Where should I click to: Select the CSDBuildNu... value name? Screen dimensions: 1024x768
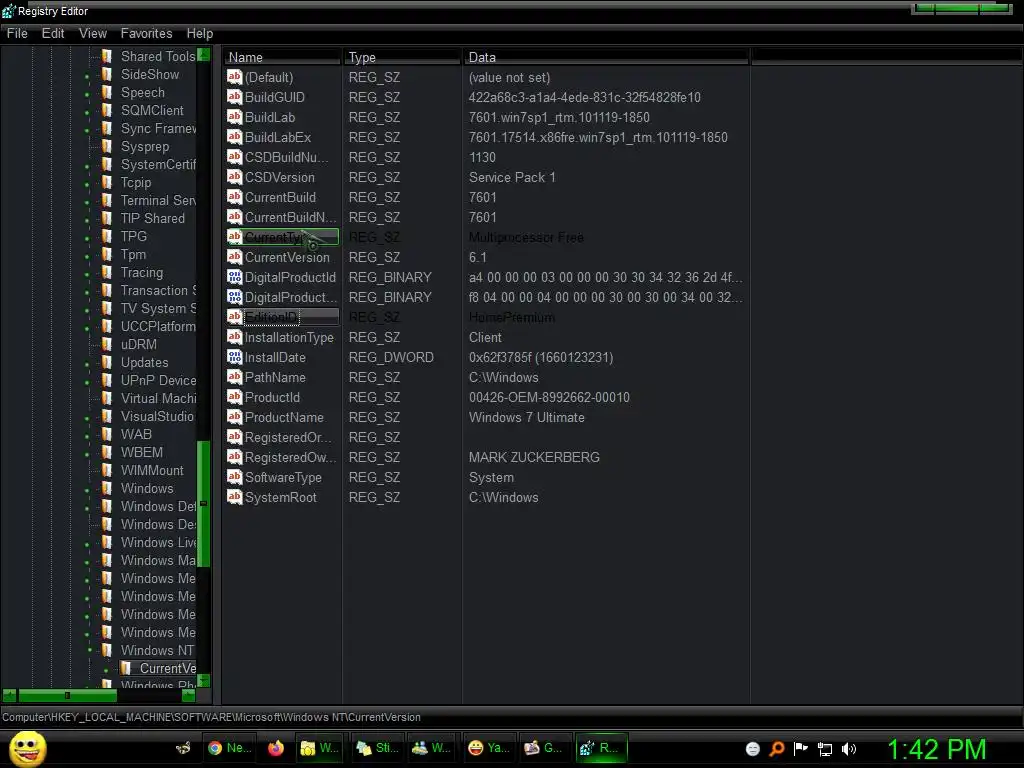coord(286,157)
